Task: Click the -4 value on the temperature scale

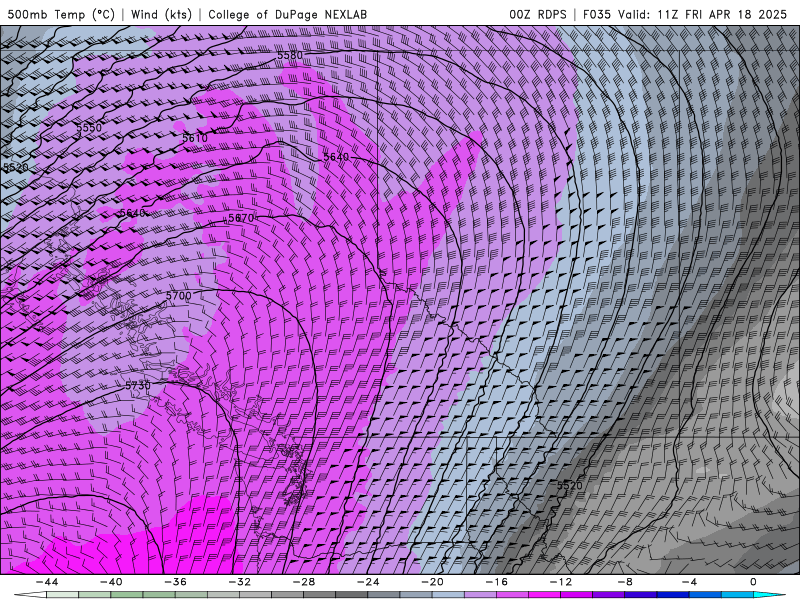Action: point(689,582)
